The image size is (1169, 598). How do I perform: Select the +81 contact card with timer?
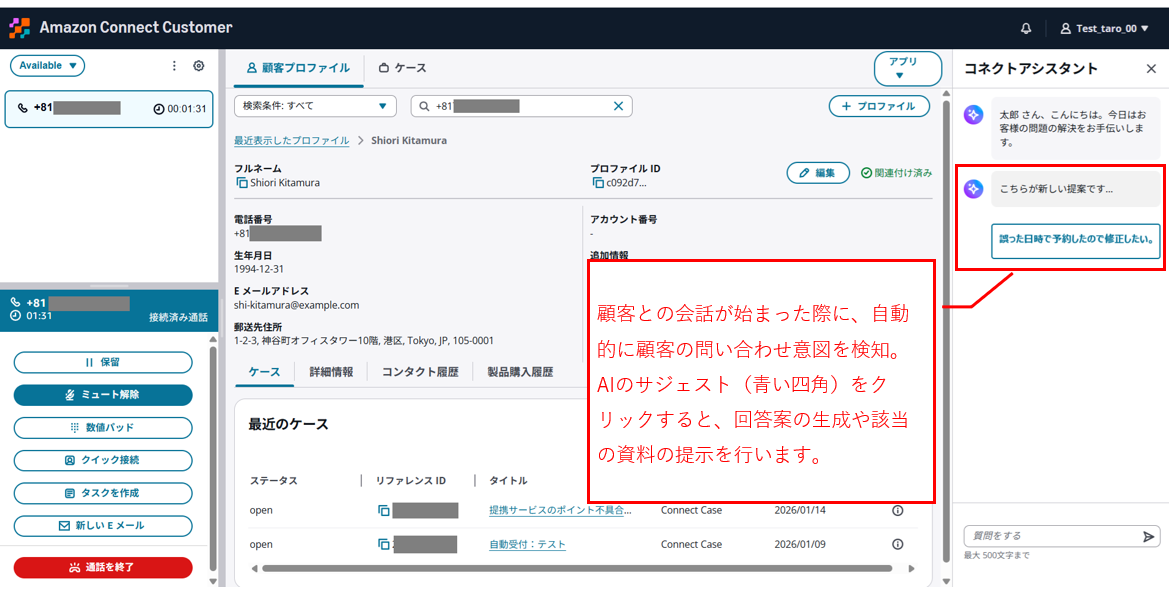(109, 109)
